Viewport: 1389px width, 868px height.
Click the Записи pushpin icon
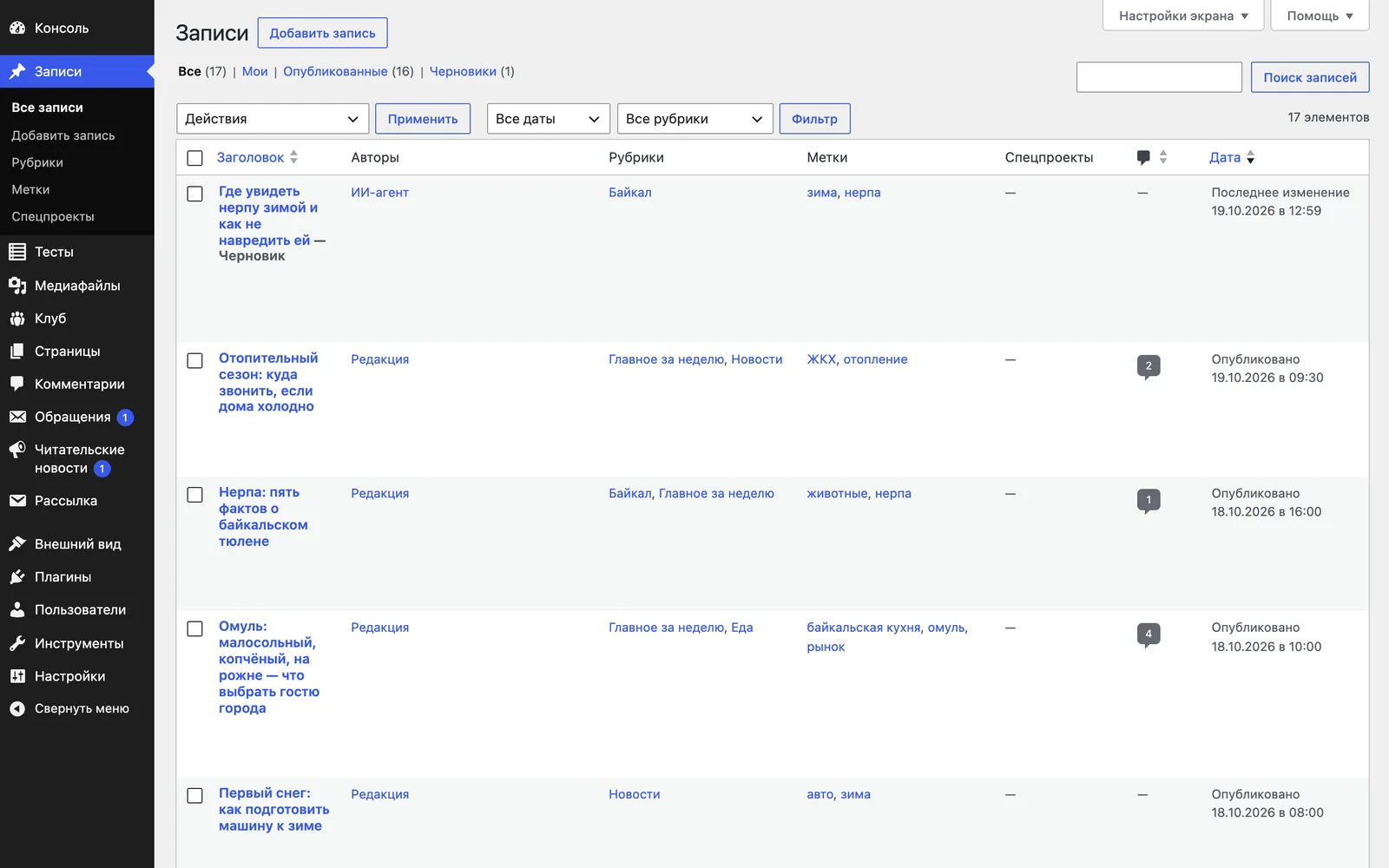point(17,71)
